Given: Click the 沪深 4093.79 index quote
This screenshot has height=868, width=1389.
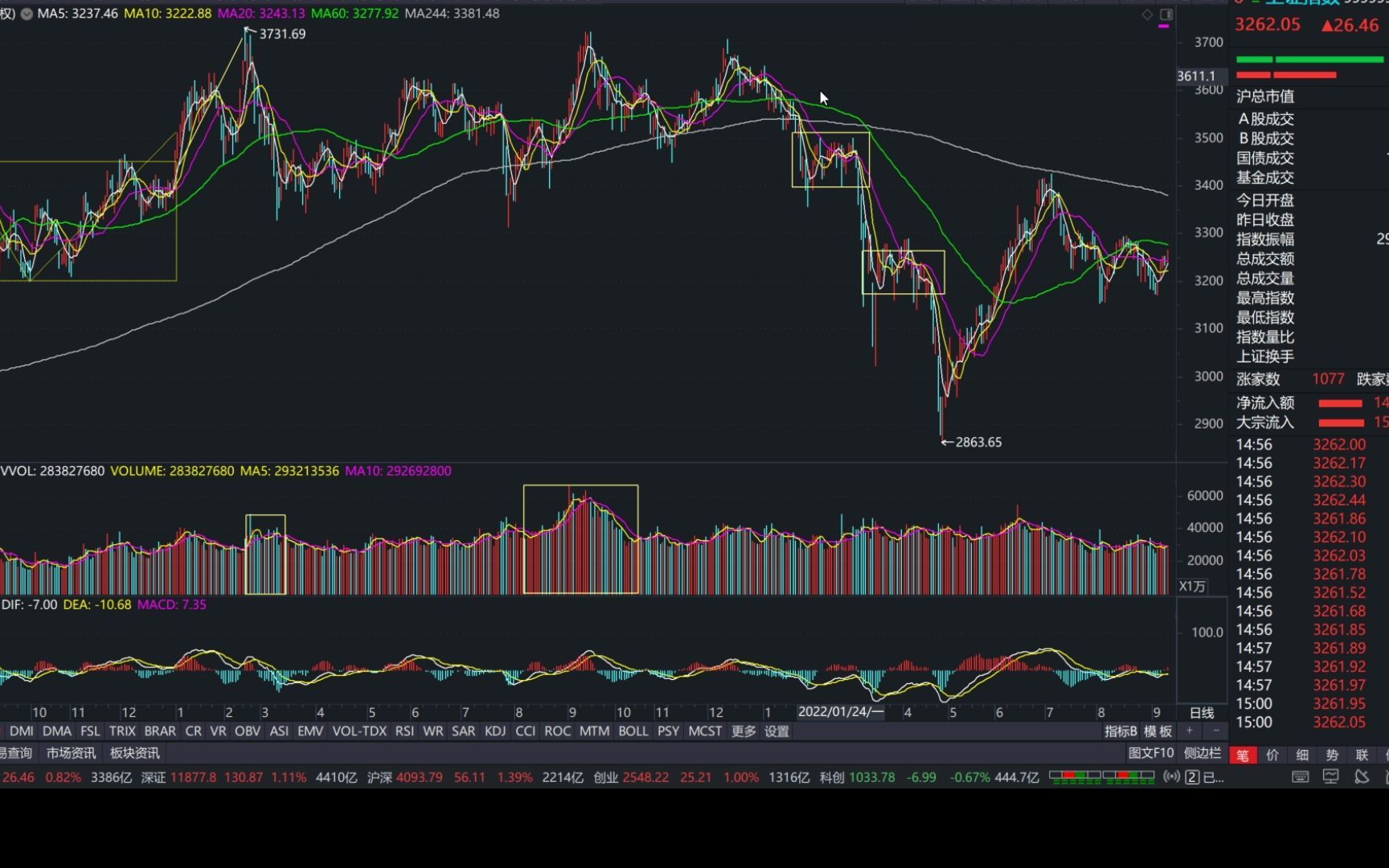Looking at the screenshot, I should coord(404,777).
